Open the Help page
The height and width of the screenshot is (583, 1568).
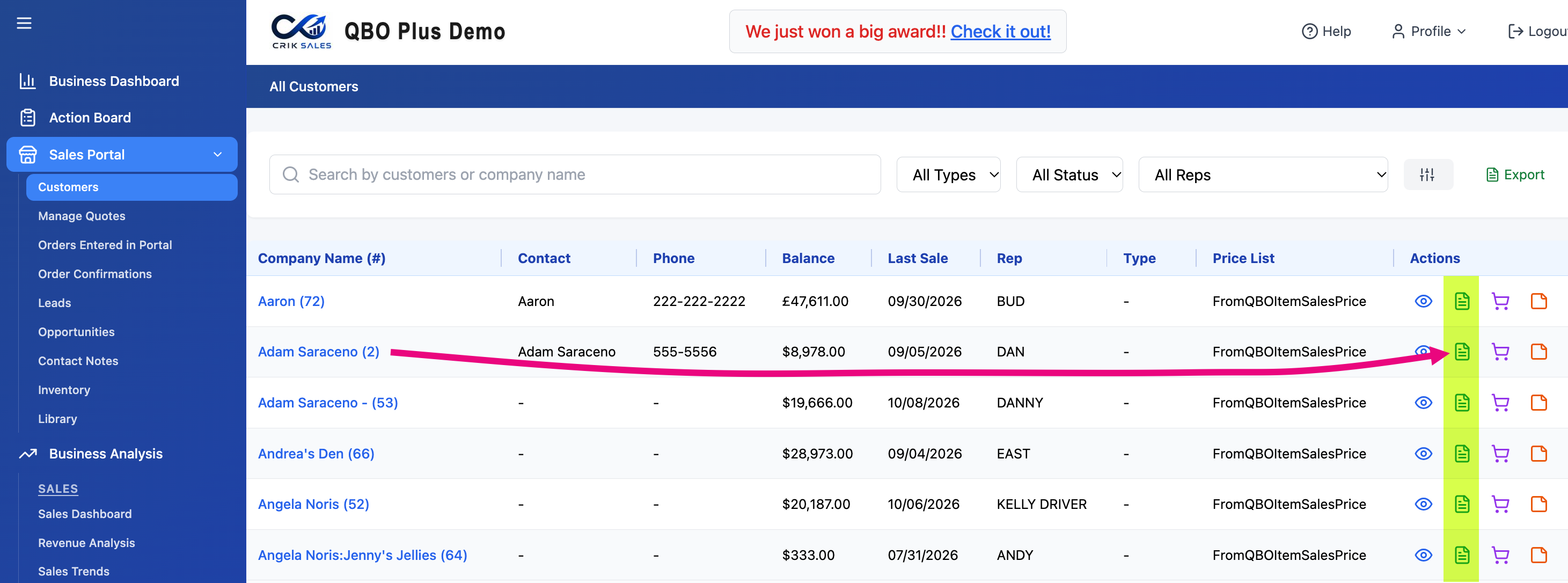1326,32
